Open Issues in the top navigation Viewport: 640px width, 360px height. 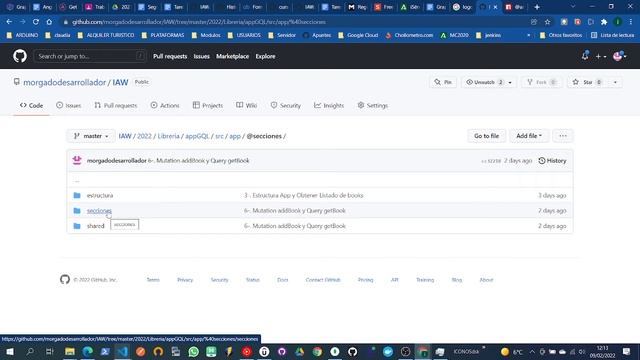pos(201,56)
